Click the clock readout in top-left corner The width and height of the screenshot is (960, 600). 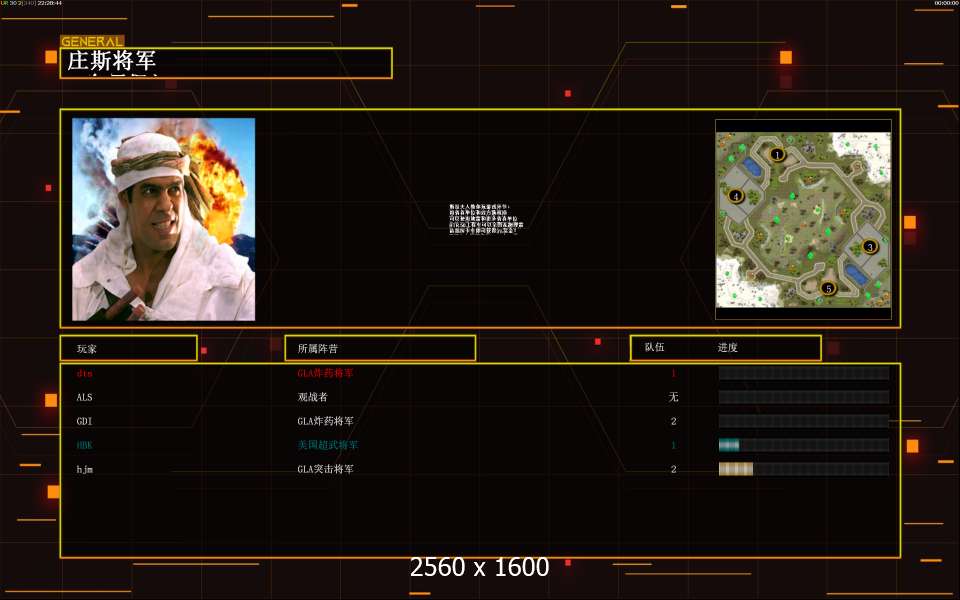pos(49,3)
